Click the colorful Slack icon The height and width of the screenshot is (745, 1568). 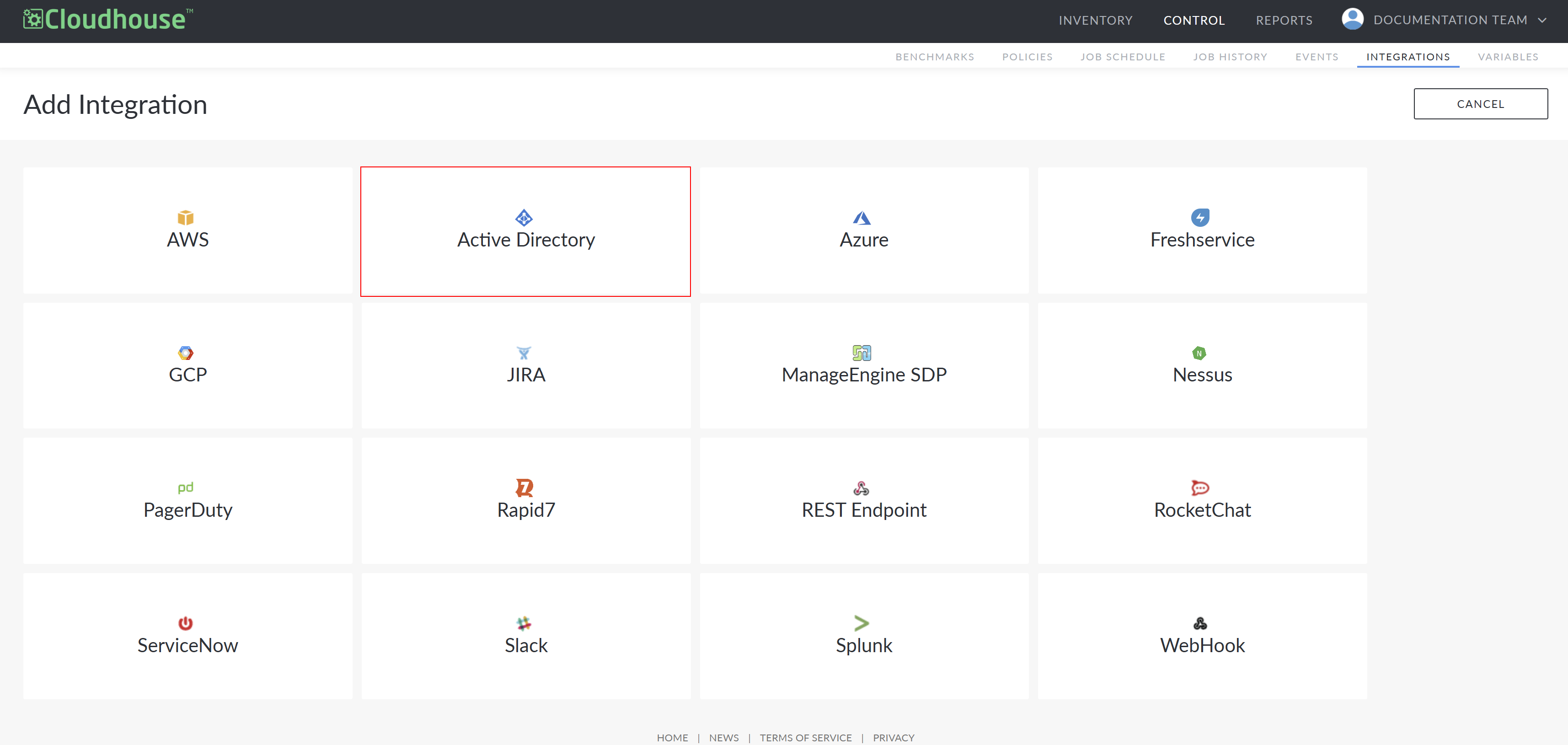(524, 622)
